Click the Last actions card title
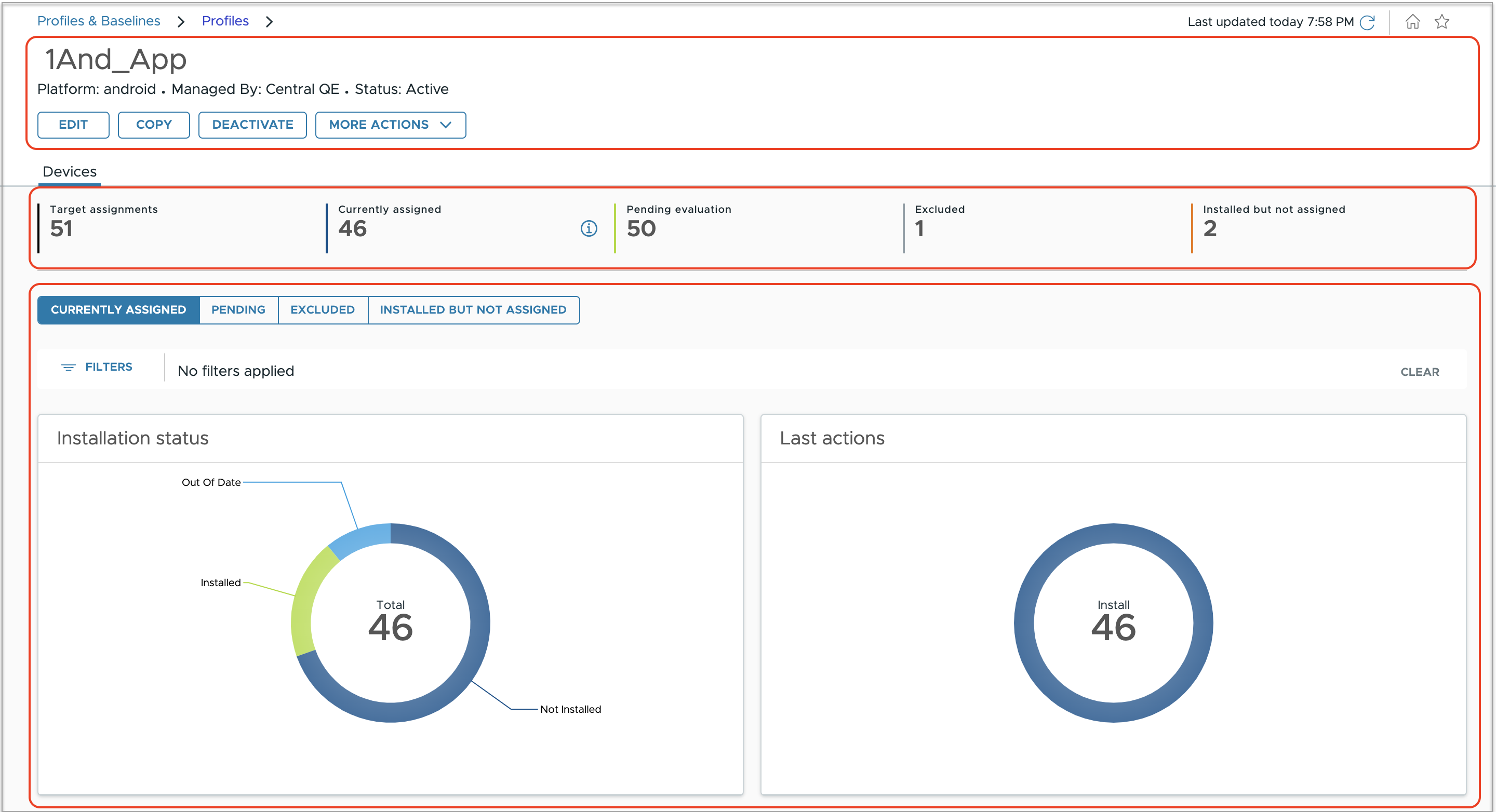Image resolution: width=1496 pixels, height=812 pixels. tap(832, 438)
